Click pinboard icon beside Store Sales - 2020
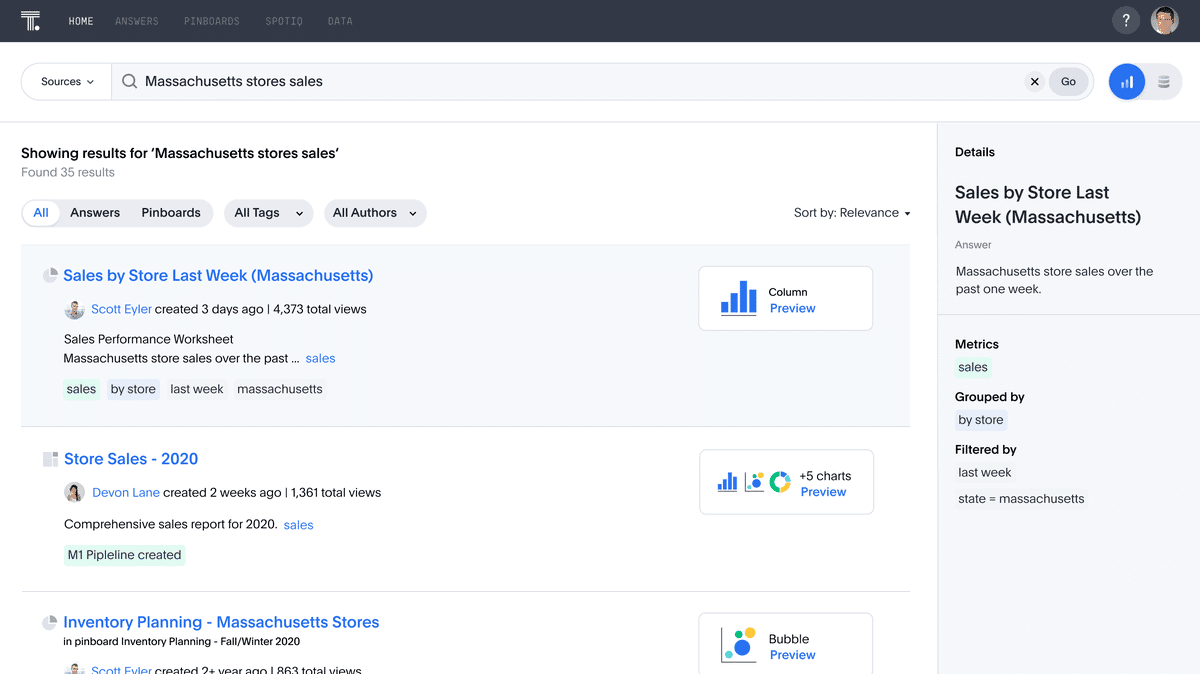The width and height of the screenshot is (1200, 674). coord(50,459)
